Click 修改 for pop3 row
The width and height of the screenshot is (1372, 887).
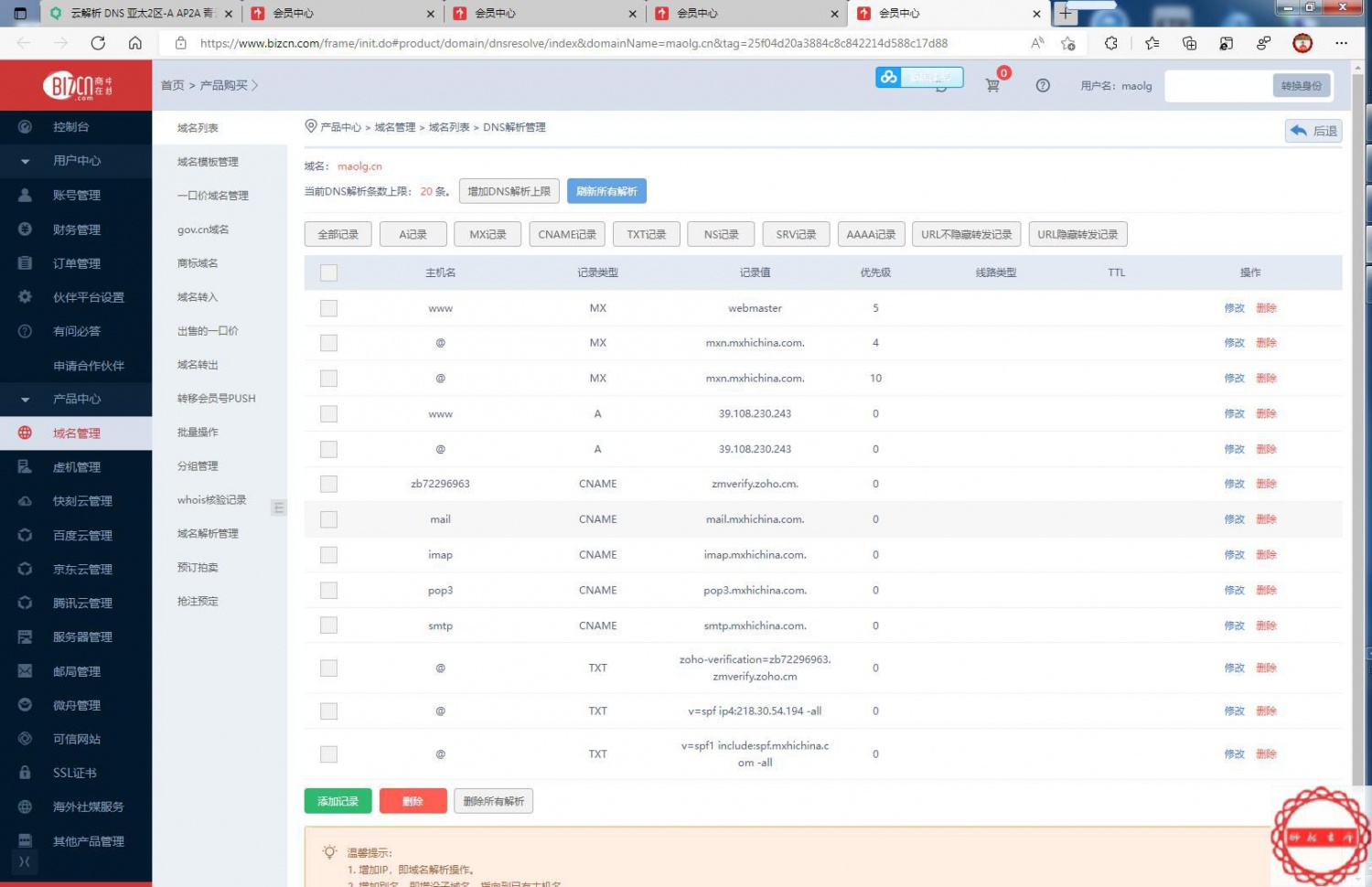click(x=1235, y=590)
